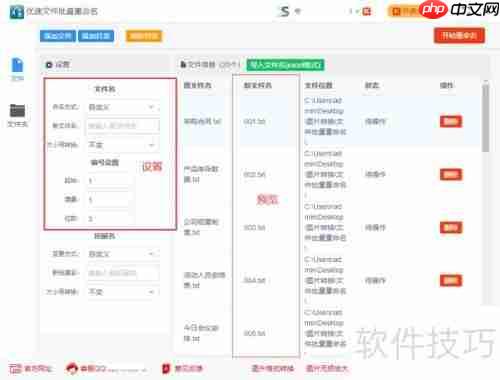Click the gear icon in the settings header
This screenshot has width=500, height=380.
(x=49, y=65)
